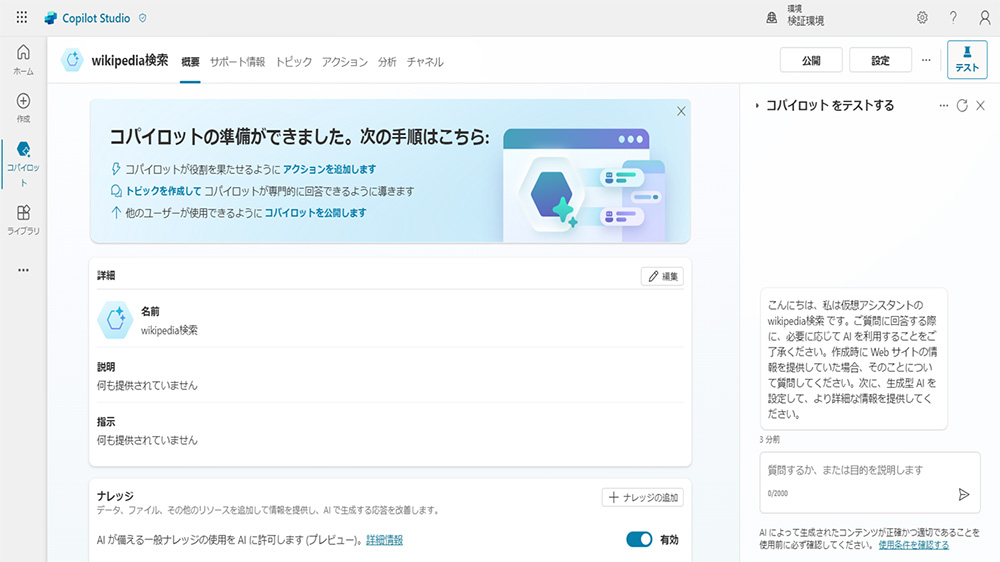Switch to the チャネル tab

[425, 62]
